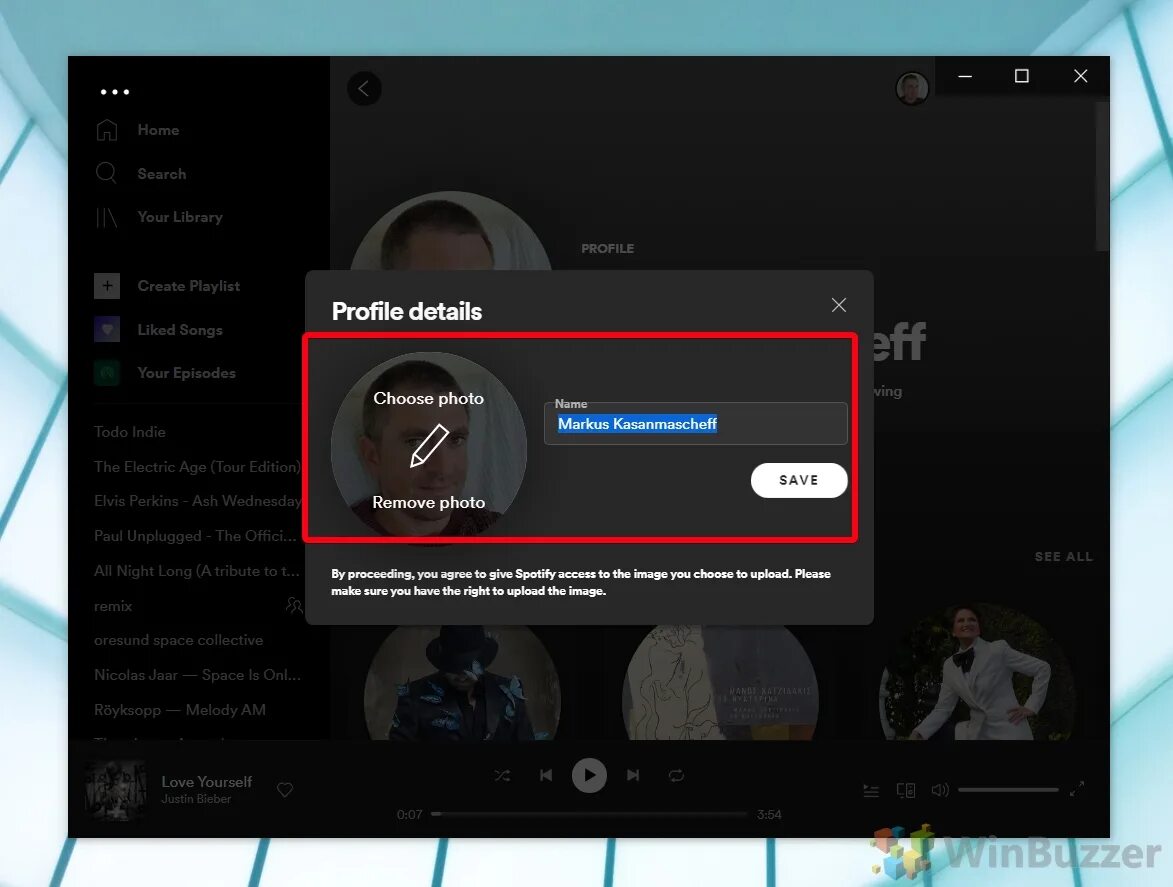Mute the volume speaker icon
The height and width of the screenshot is (887, 1173).
(x=940, y=790)
